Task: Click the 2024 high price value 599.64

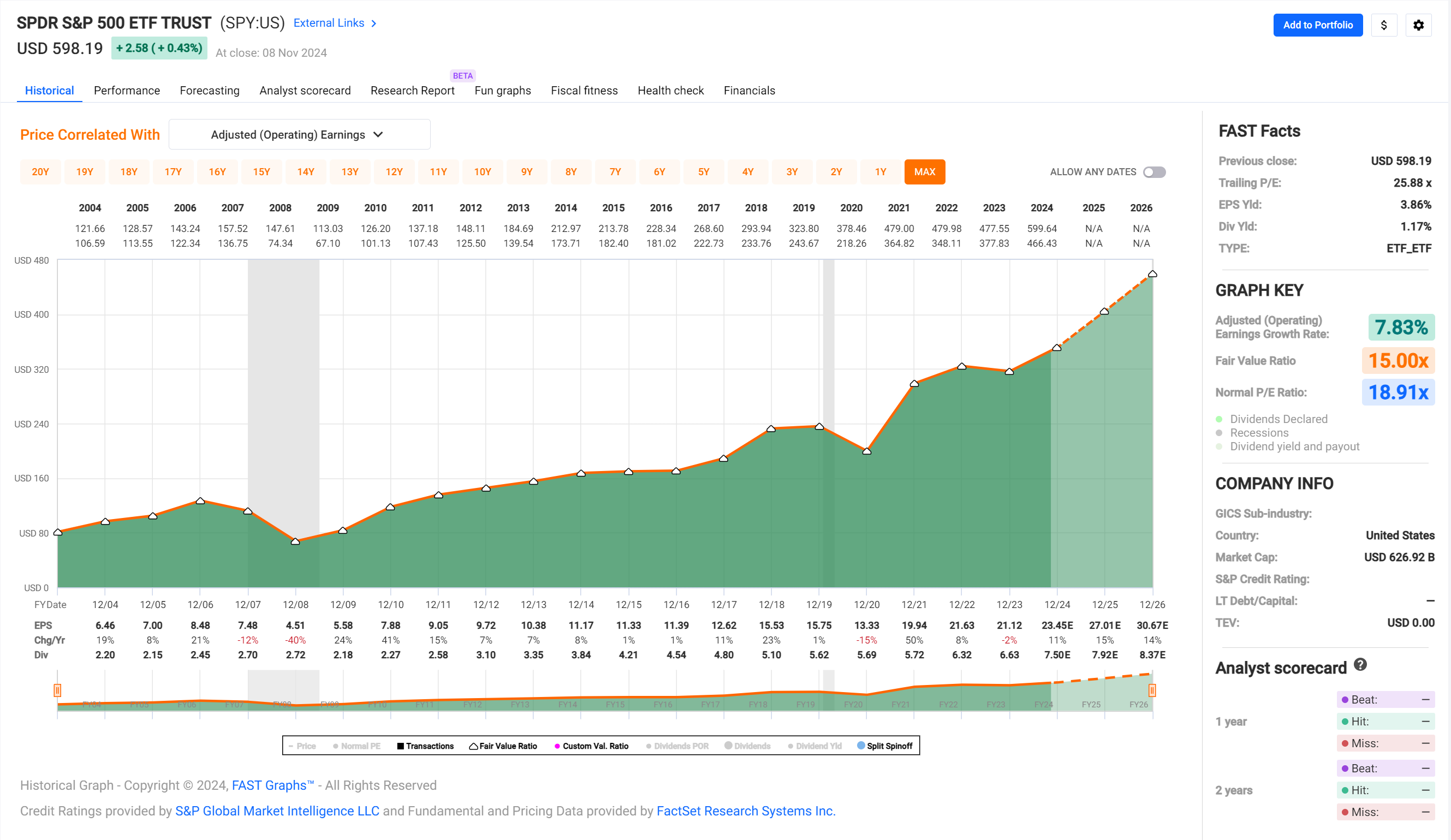Action: [x=1042, y=229]
